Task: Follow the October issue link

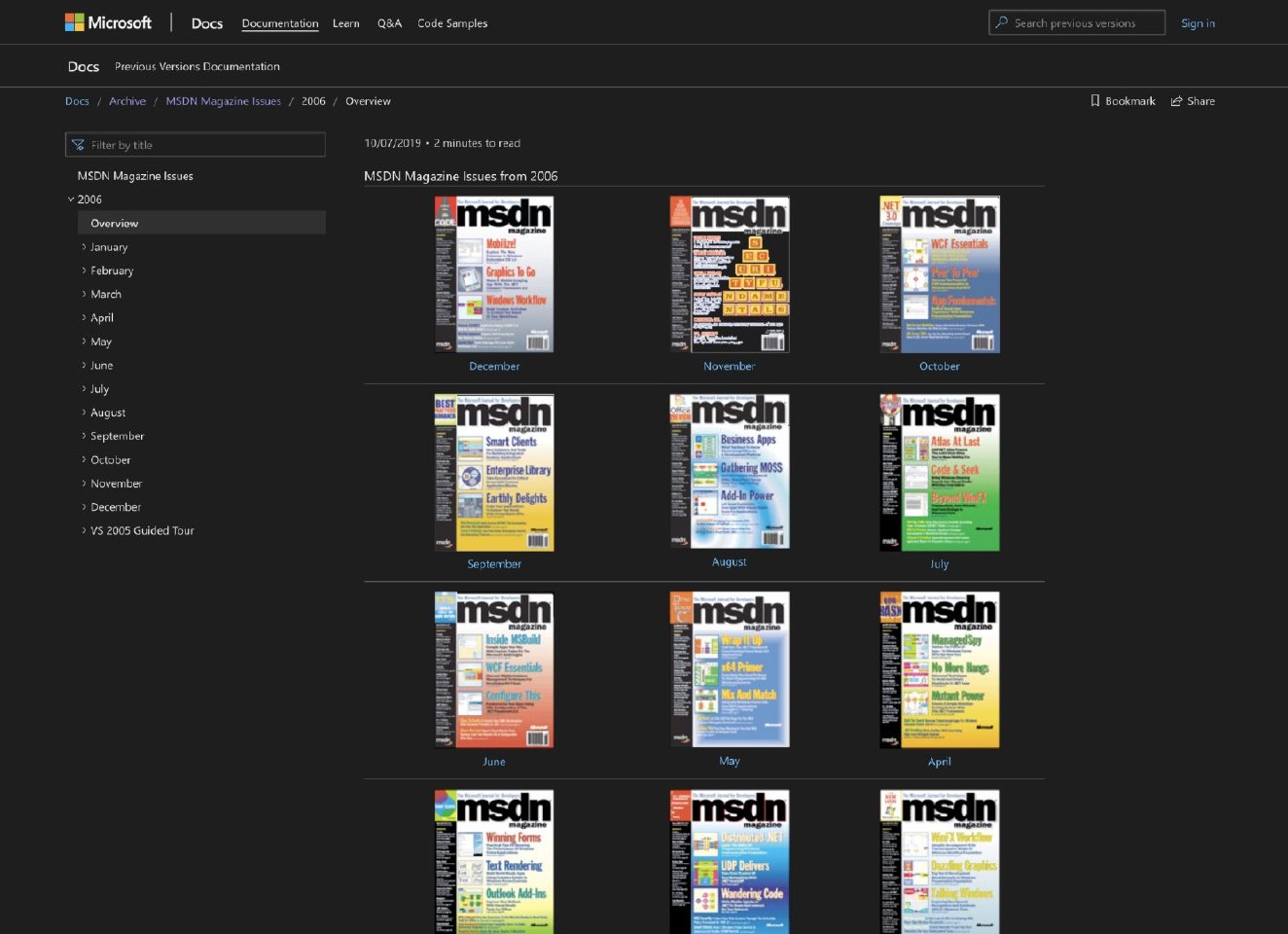Action: click(x=939, y=367)
